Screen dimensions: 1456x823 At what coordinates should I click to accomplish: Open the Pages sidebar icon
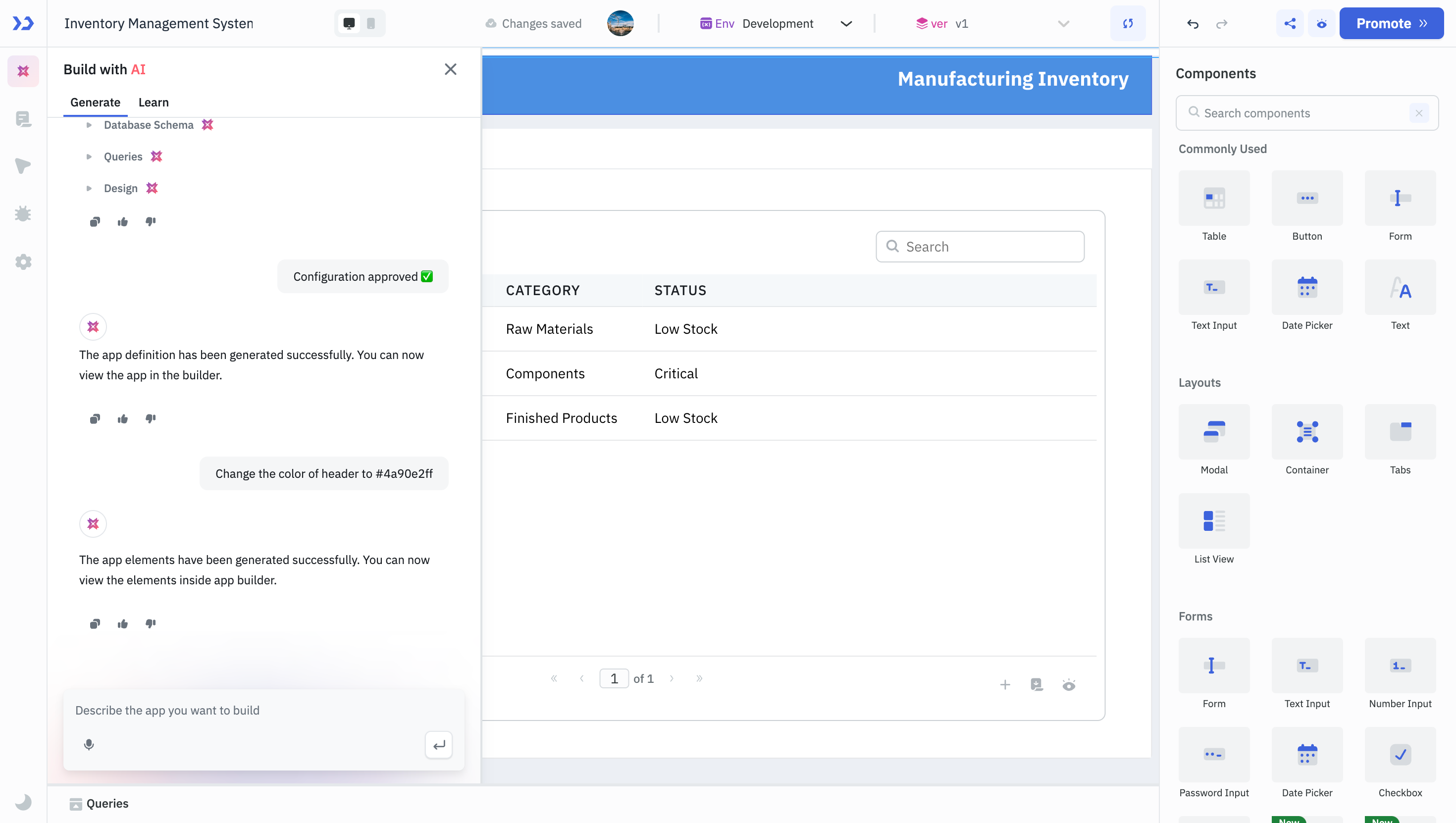(x=23, y=119)
